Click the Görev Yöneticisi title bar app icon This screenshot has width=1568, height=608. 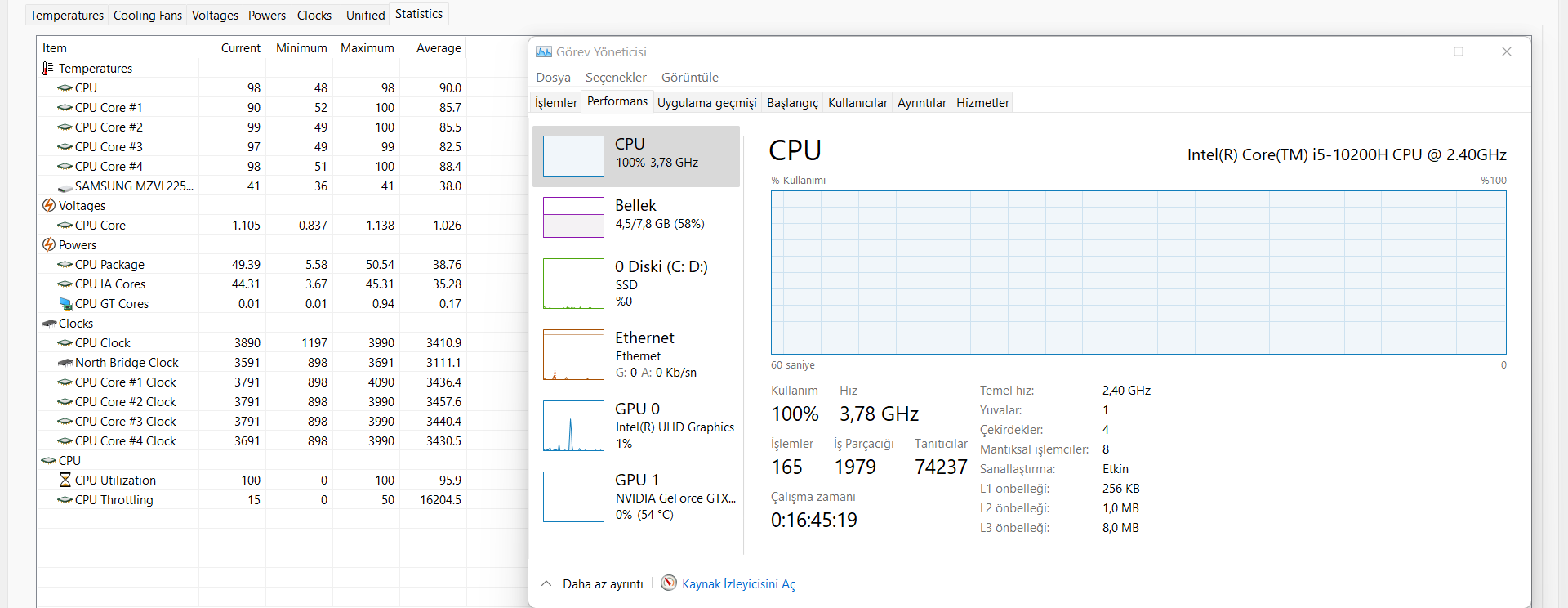point(544,51)
